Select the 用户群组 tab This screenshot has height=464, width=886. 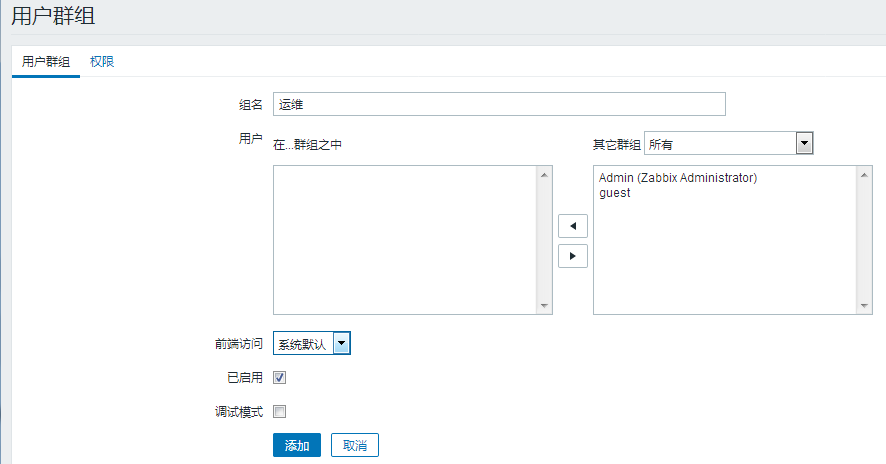coord(46,62)
